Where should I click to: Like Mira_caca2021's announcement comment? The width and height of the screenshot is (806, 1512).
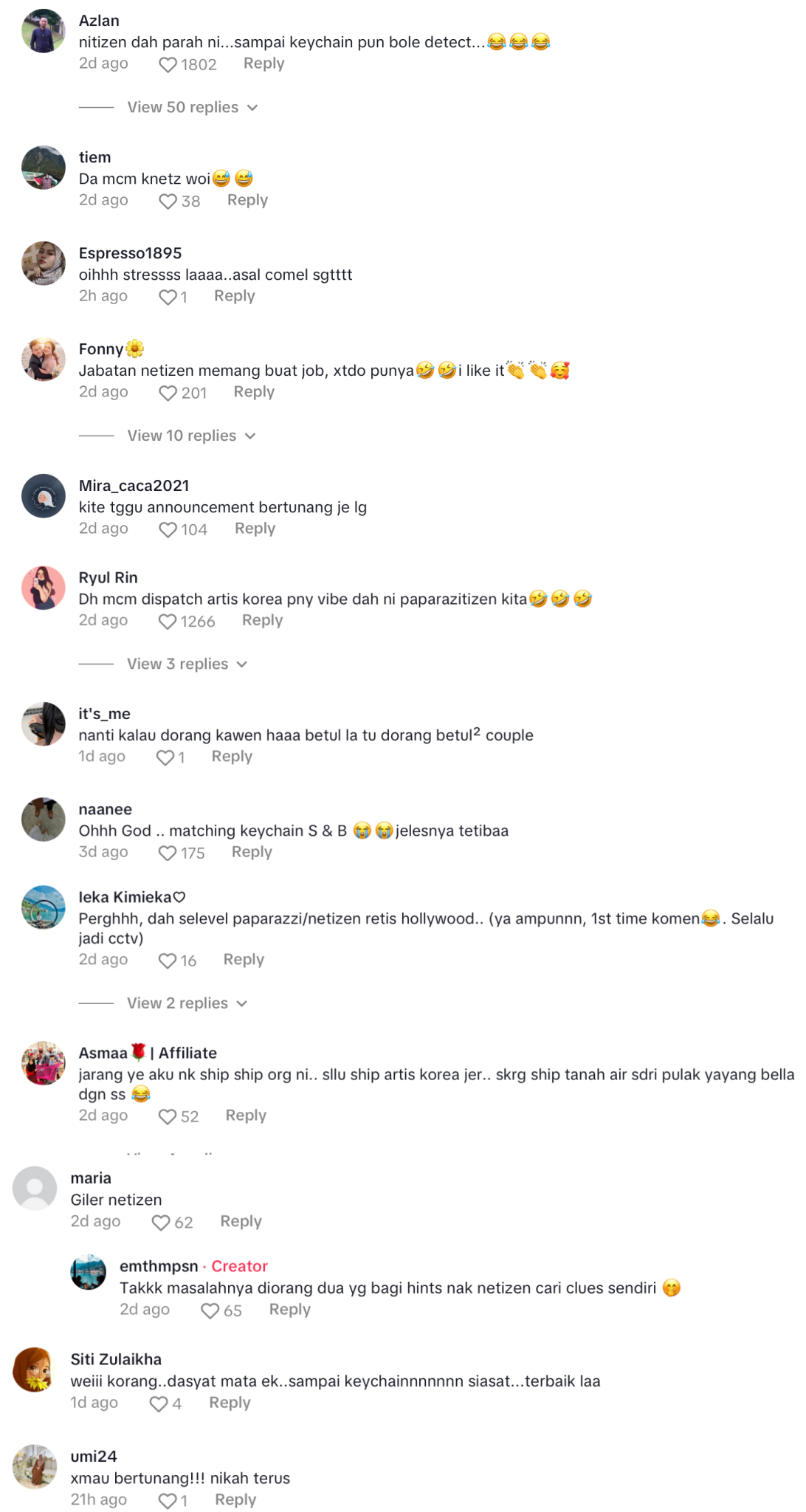coord(167,530)
